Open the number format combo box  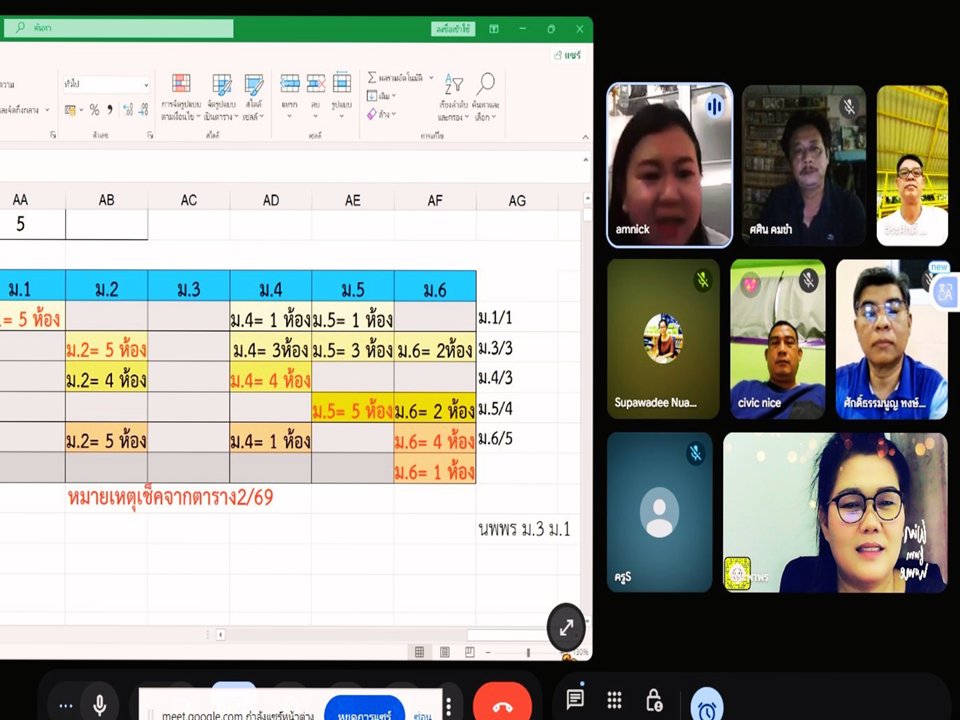(107, 84)
